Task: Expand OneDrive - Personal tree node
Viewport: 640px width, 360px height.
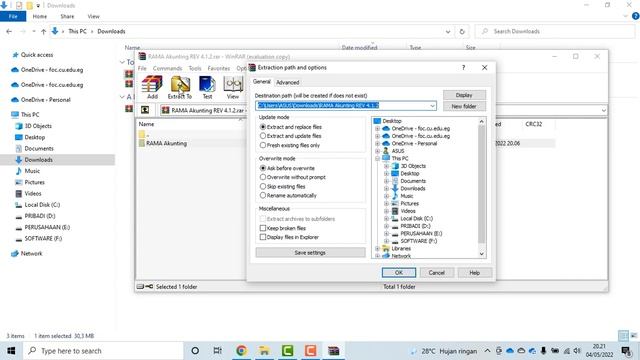Action: pyautogui.click(x=378, y=144)
